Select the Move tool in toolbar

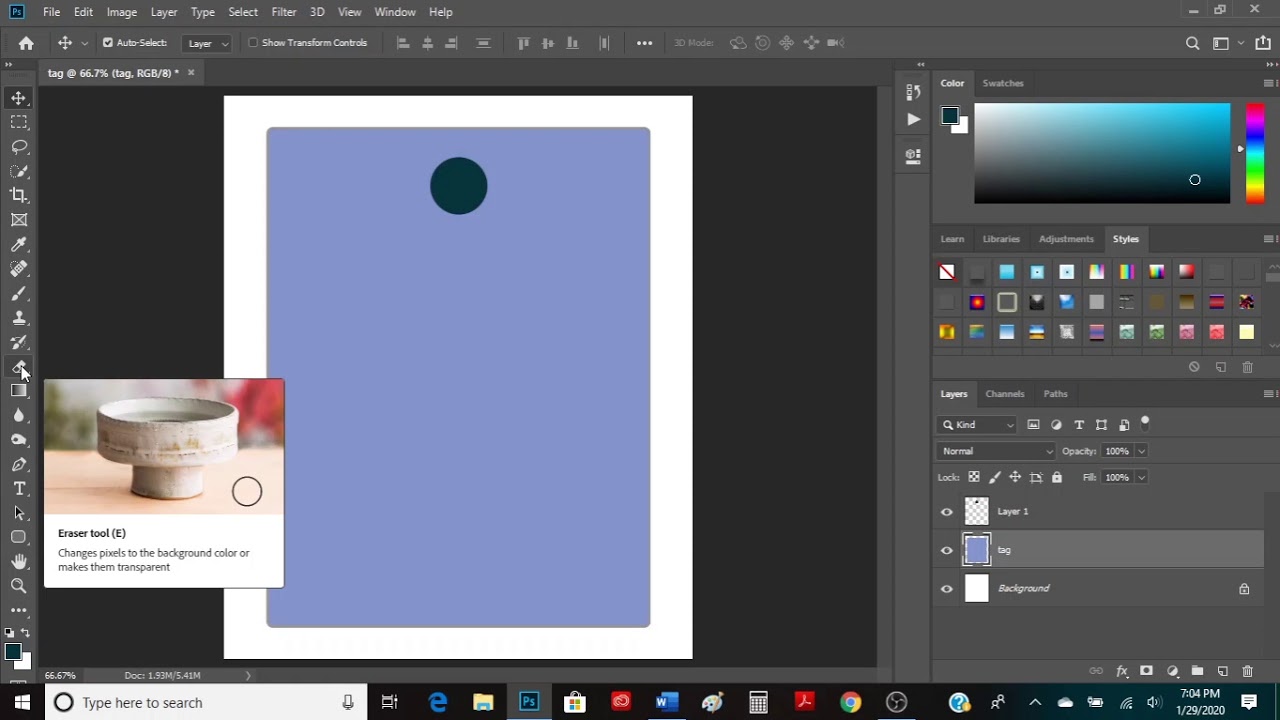[x=19, y=98]
